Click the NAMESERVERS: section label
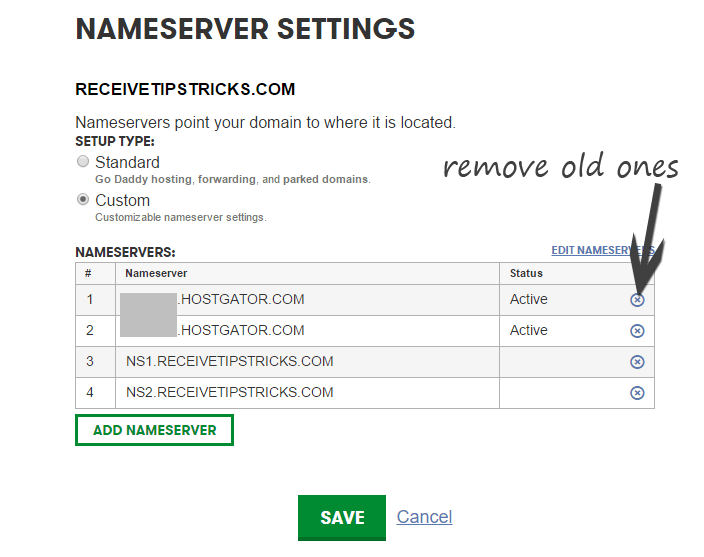 click(125, 252)
